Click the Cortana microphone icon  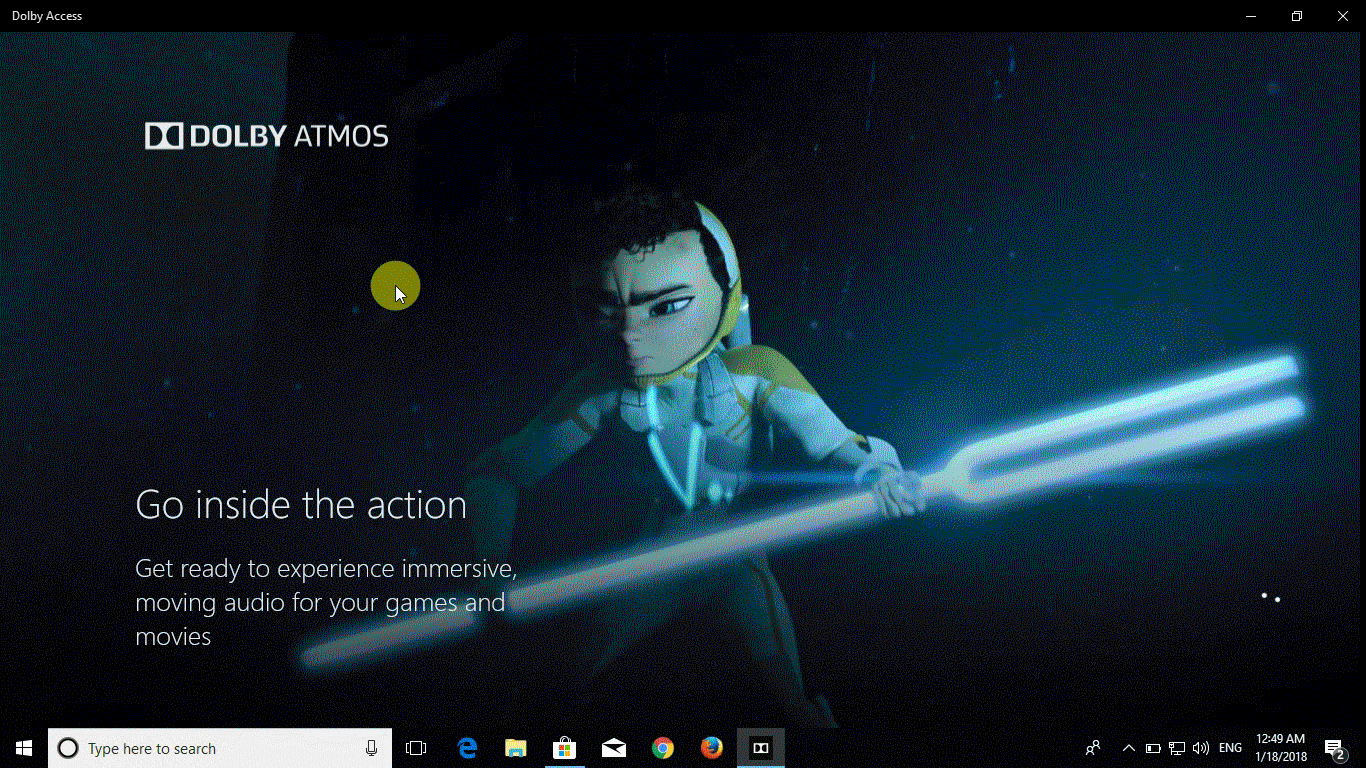[371, 748]
